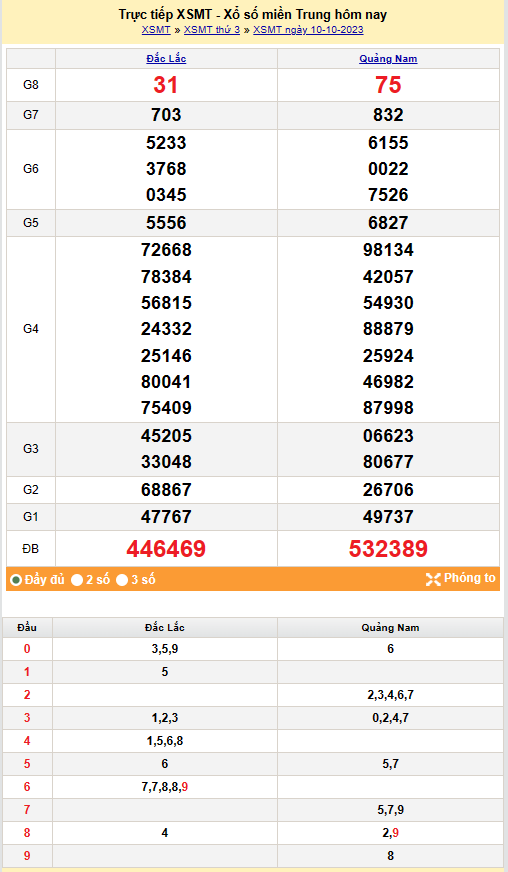Image resolution: width=508 pixels, height=872 pixels.
Task: Click G4 number 78384
Action: point(166,277)
